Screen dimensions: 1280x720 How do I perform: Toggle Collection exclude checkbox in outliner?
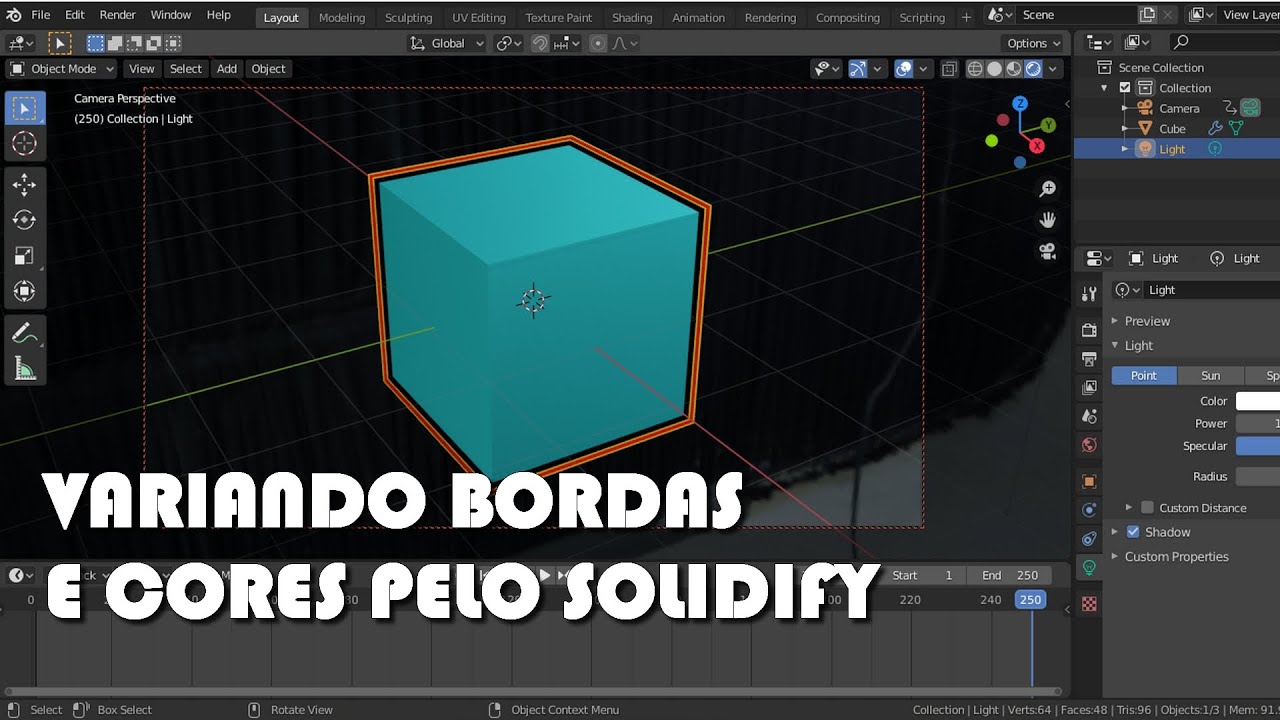(x=1125, y=88)
